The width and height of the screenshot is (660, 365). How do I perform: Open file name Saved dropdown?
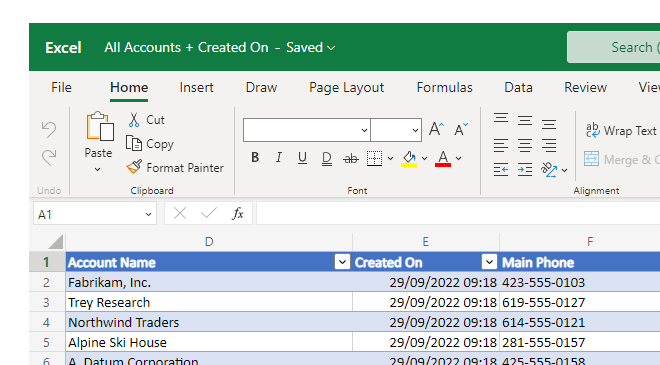point(311,48)
